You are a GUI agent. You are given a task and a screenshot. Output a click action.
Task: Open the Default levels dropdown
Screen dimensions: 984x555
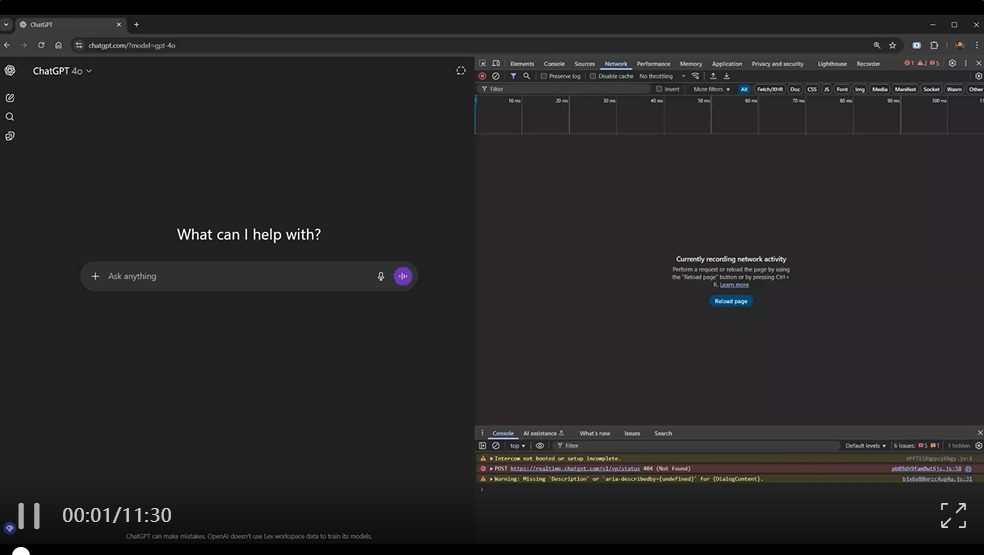865,446
